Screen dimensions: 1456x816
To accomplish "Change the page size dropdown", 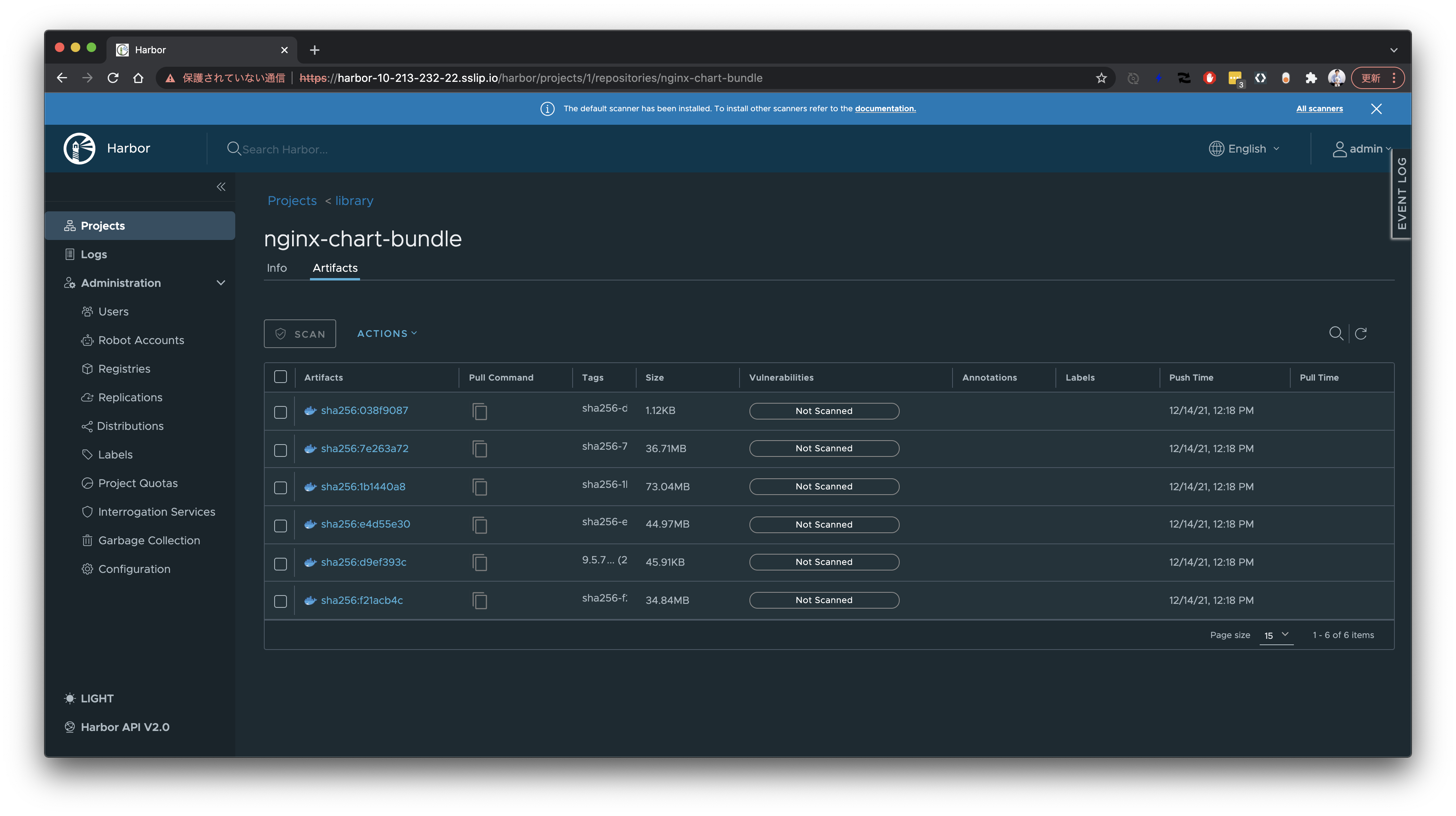I will click(1276, 635).
